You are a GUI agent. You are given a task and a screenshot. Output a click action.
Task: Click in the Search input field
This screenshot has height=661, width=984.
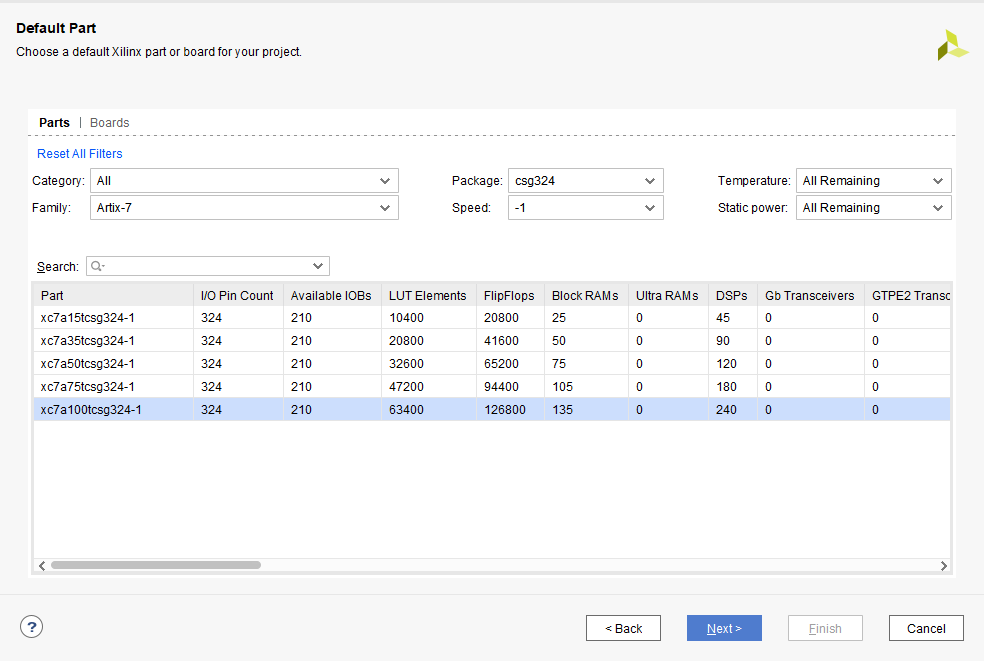point(210,266)
